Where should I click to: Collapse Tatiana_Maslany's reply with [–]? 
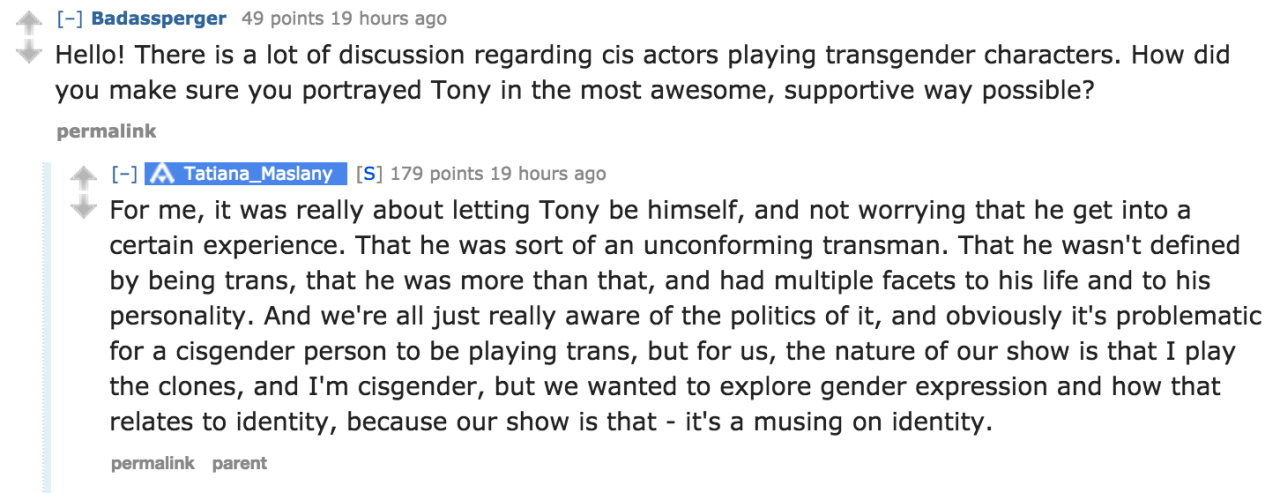[124, 174]
